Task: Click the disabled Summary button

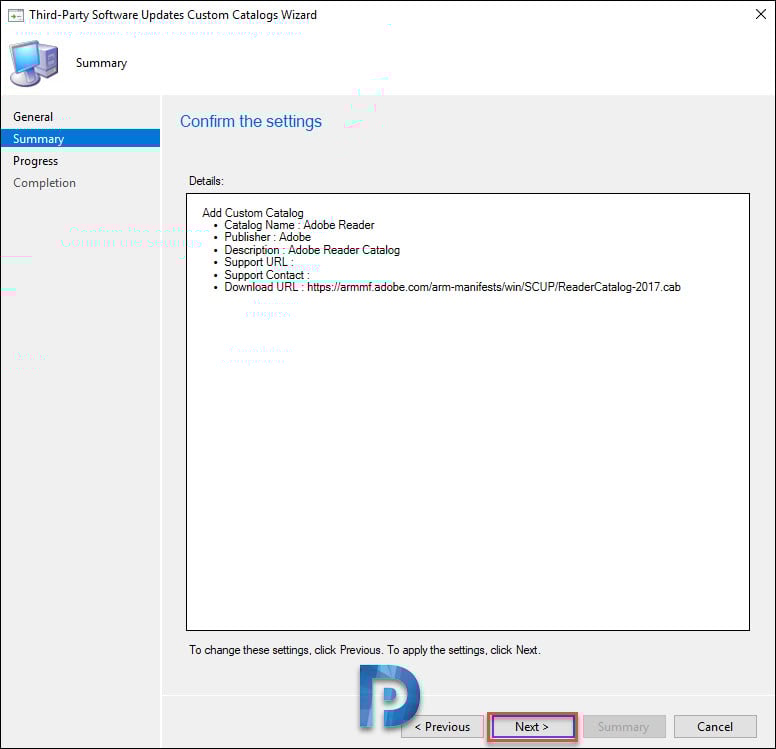Action: click(624, 726)
